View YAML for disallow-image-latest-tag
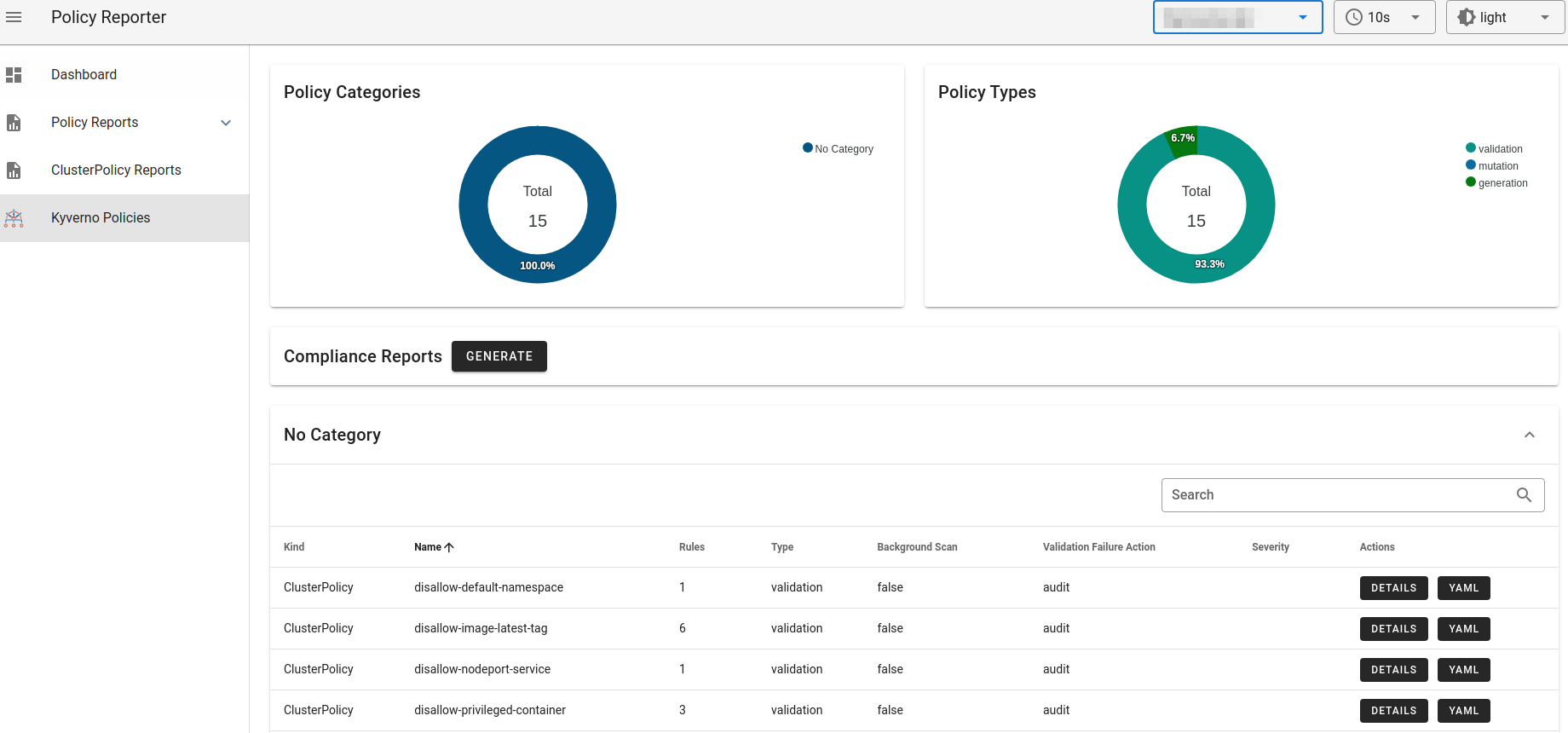 [1463, 629]
